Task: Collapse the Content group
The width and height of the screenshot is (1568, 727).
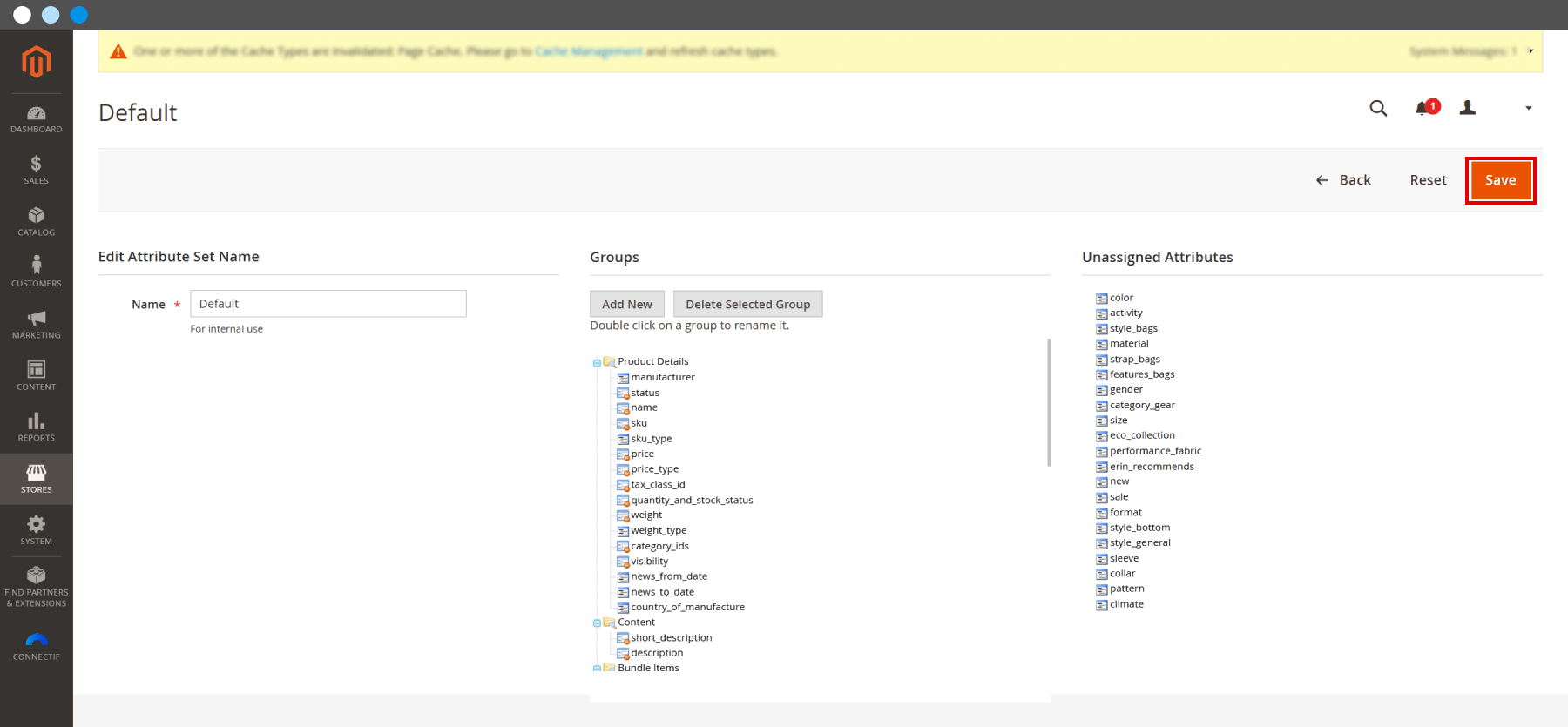Action: pos(597,623)
